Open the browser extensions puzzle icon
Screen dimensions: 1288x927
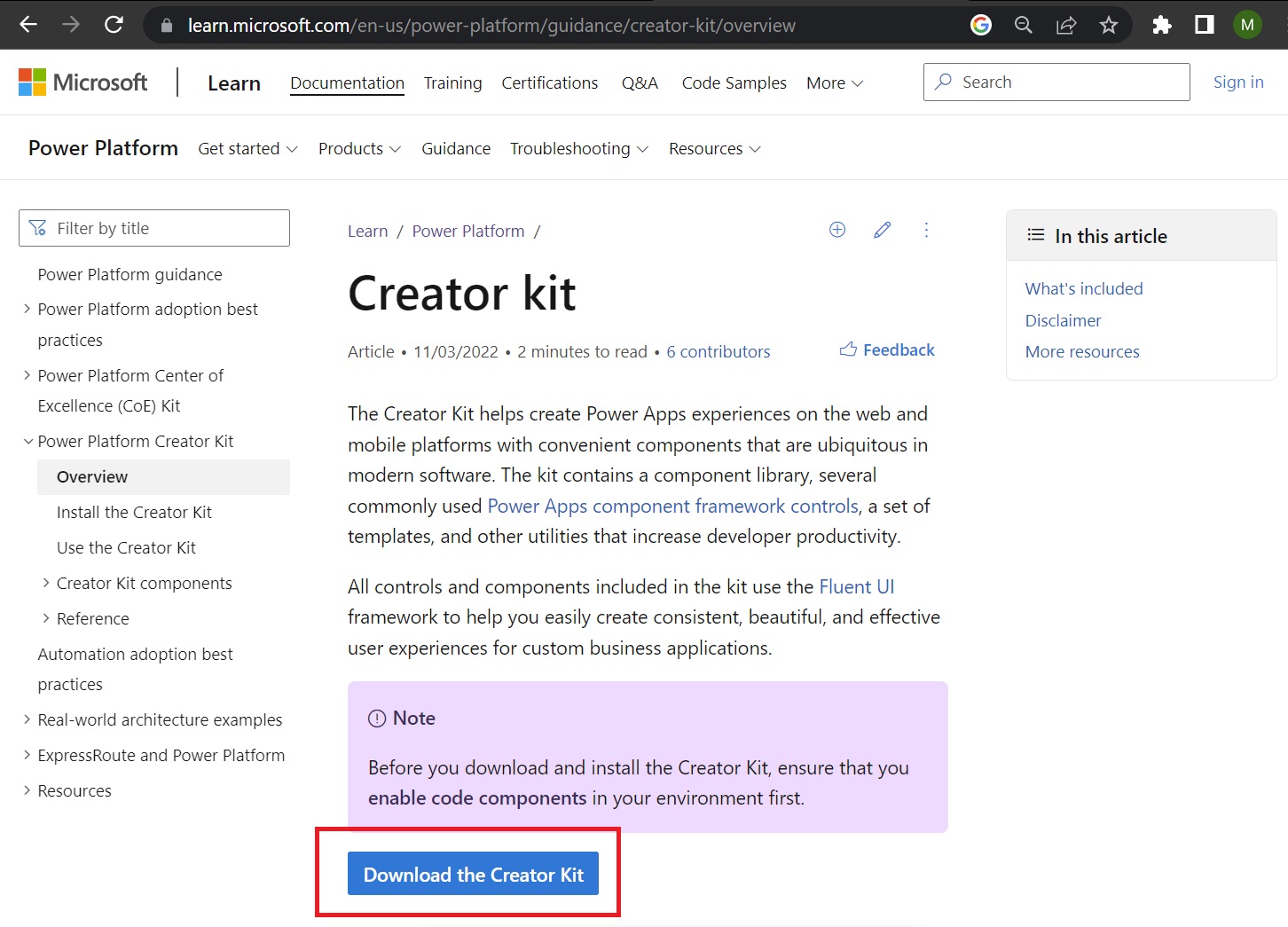point(1162,25)
